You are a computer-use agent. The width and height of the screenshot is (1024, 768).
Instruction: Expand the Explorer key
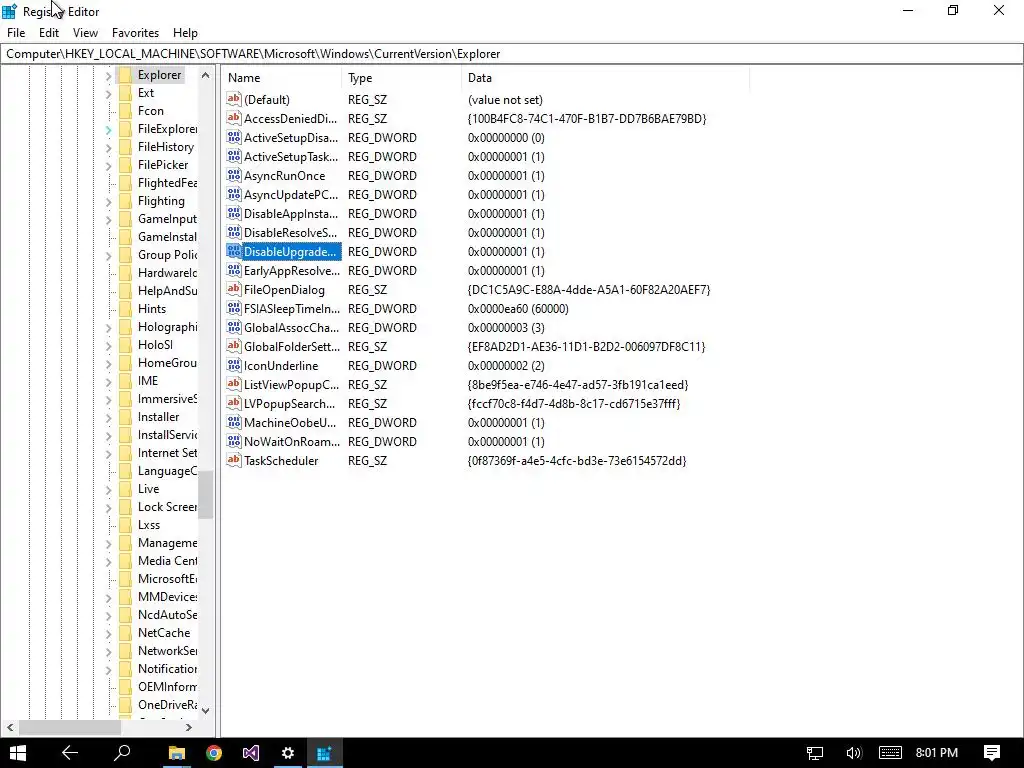click(108, 76)
